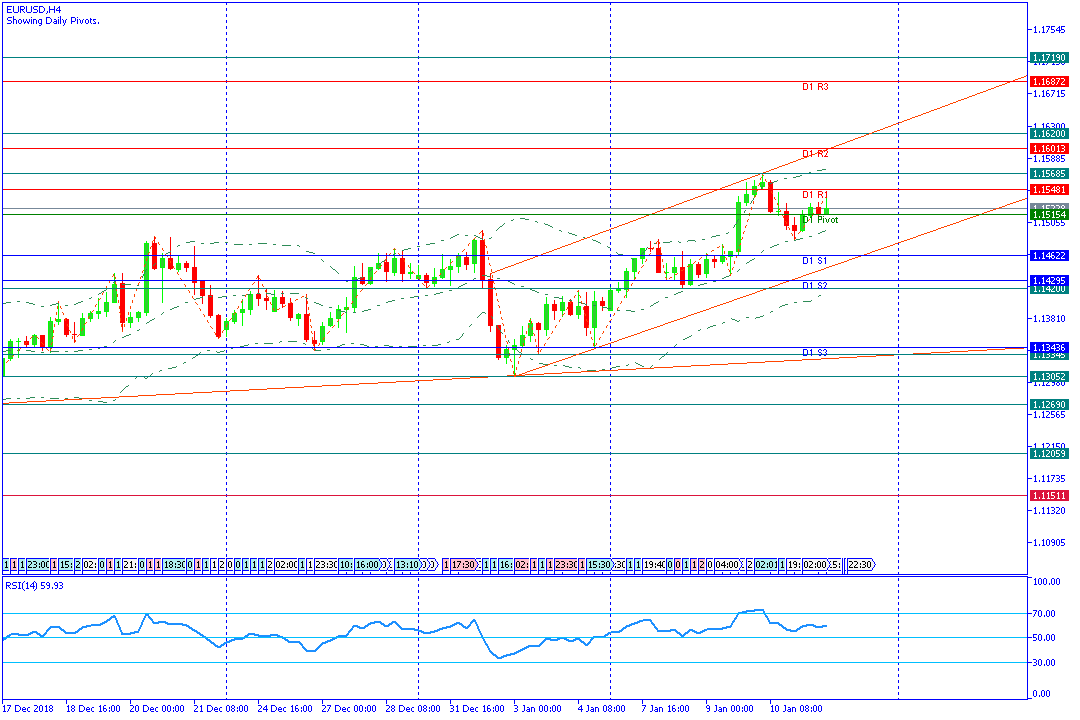This screenshot has width=1080, height=720.
Task: Click the 21 Dec 08:00 time label
Action: click(x=221, y=709)
